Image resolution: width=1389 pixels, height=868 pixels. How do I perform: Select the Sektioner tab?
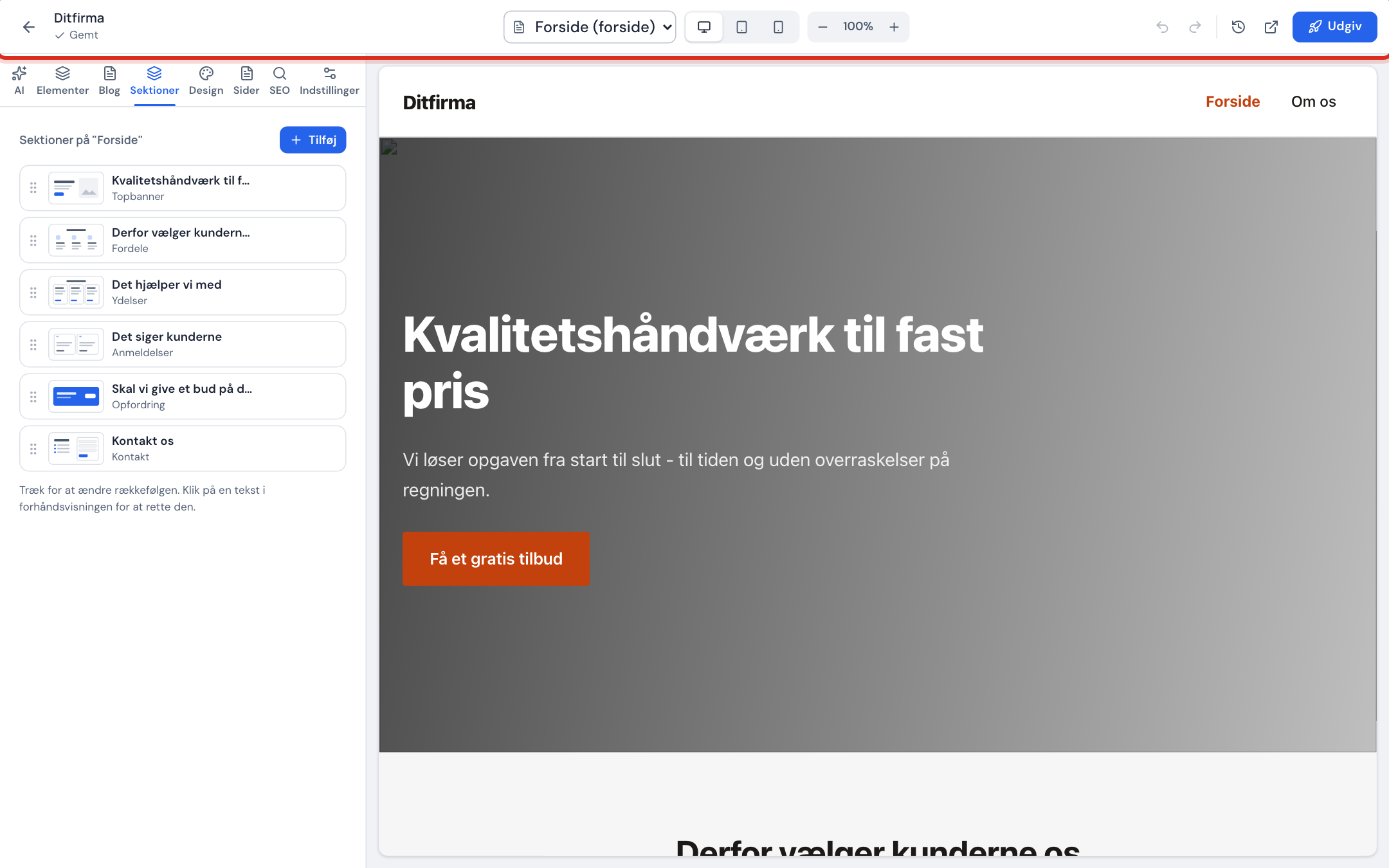tap(154, 81)
